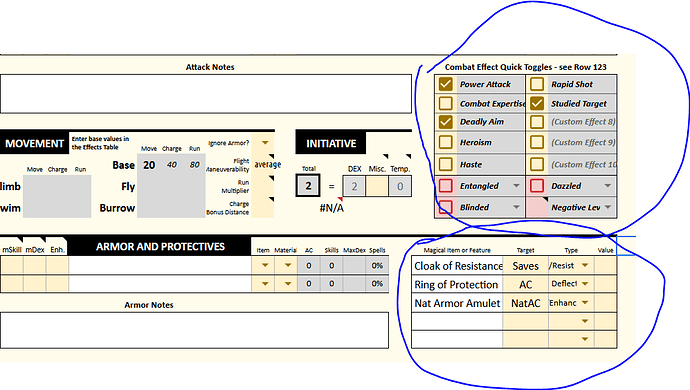Select the NatAC target cell
This screenshot has width=690, height=390.
pos(525,303)
